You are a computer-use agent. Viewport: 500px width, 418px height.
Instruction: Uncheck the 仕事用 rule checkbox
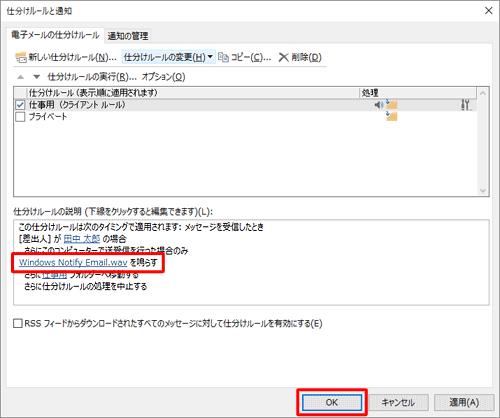20,105
